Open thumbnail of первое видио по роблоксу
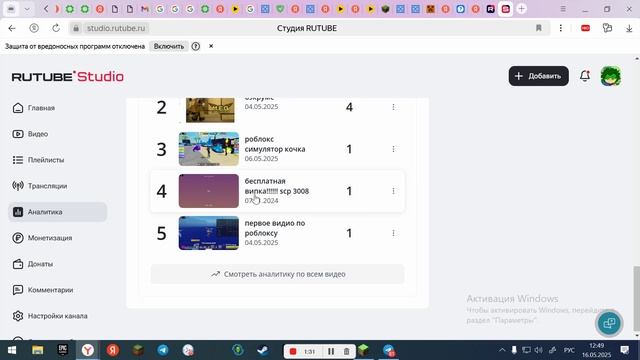The image size is (640, 360). [x=209, y=233]
